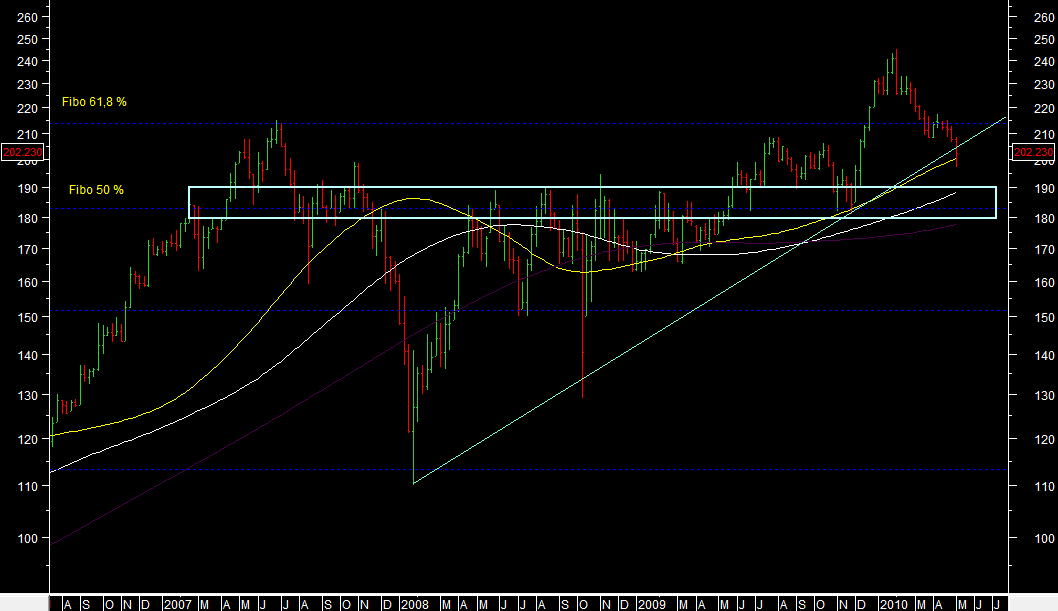Click the 260 value on the left price axis
Viewport: 1058px width, 611px height.
(x=27, y=18)
